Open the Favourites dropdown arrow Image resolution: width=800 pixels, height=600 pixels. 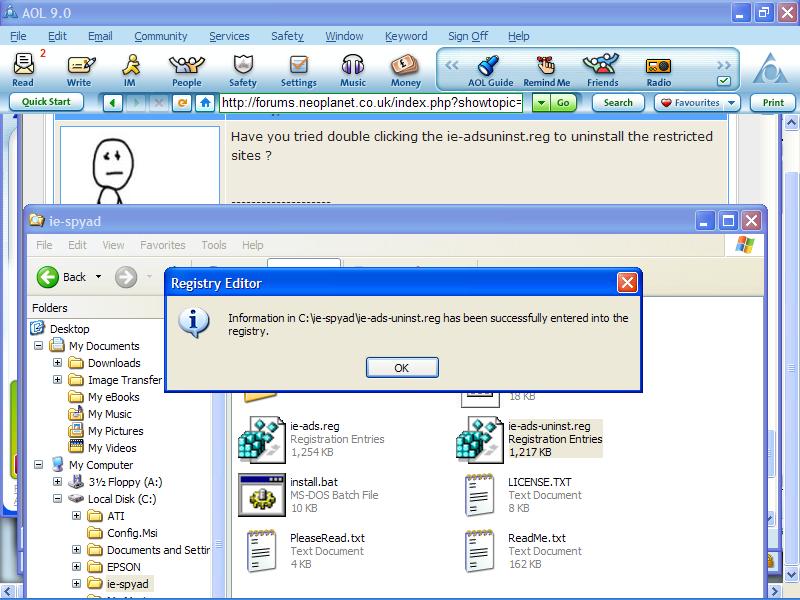point(731,103)
